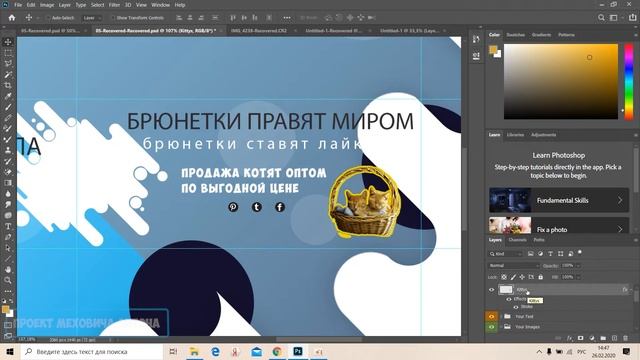Click the hue slider strip in Color panel
This screenshot has height=360, width=640.
[629, 82]
